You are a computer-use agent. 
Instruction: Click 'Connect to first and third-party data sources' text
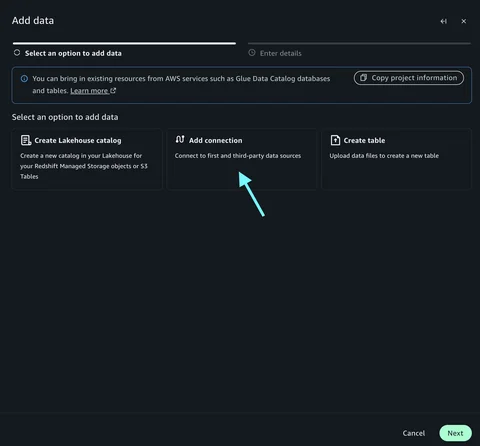238,156
